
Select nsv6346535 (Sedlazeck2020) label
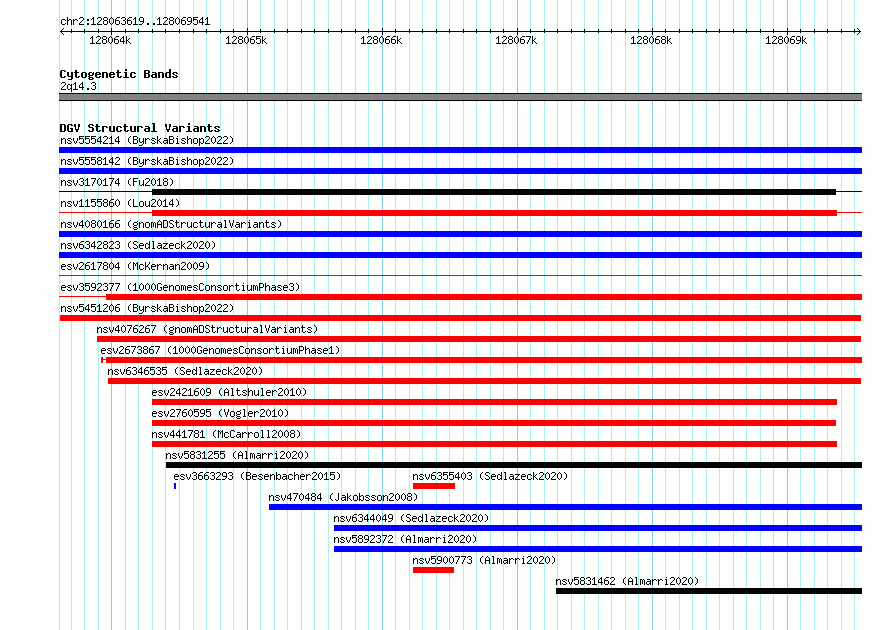click(x=185, y=371)
